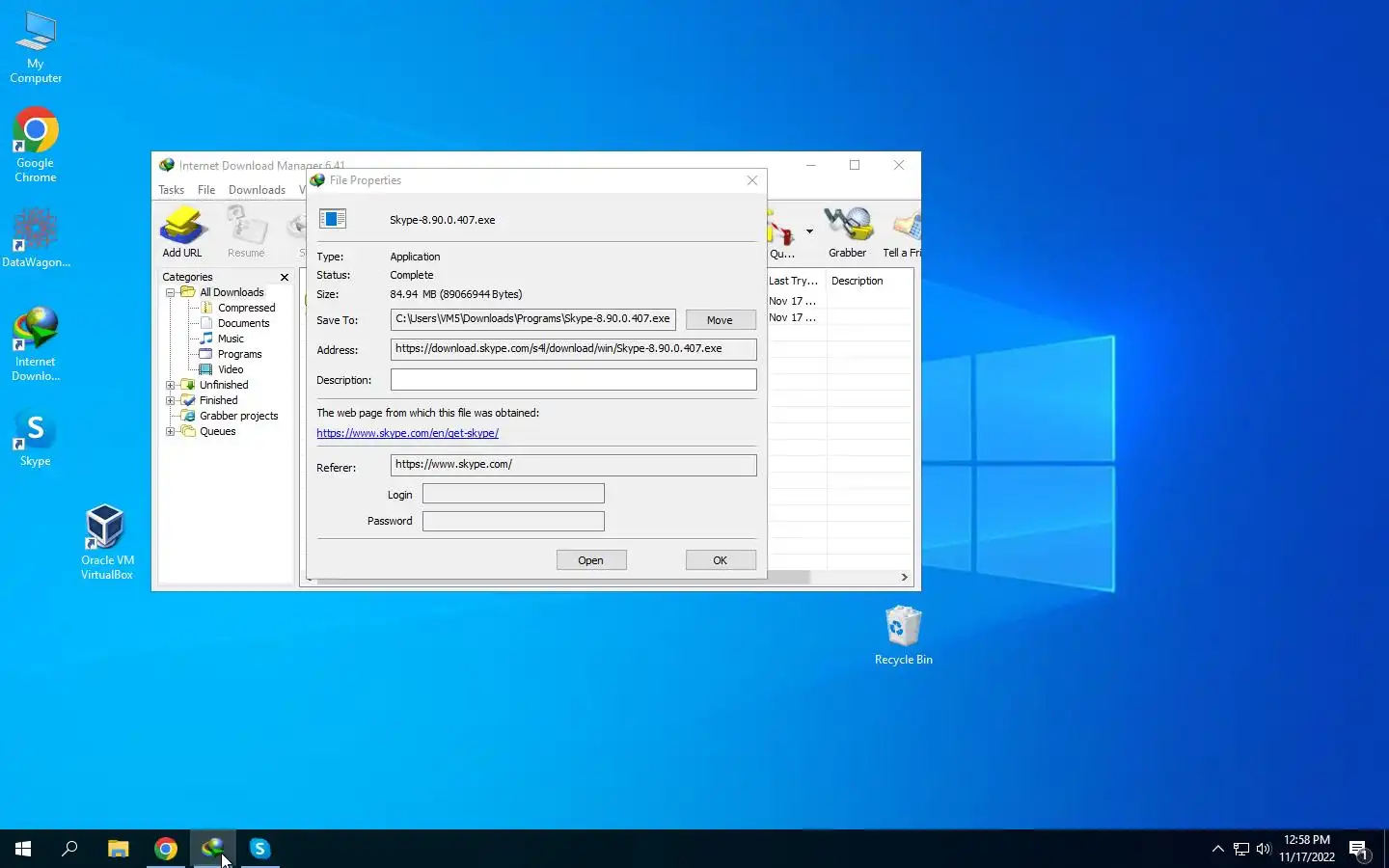Screen dimensions: 1389x868
Task: Open the skype.com get-skype link
Action: [x=408, y=433]
